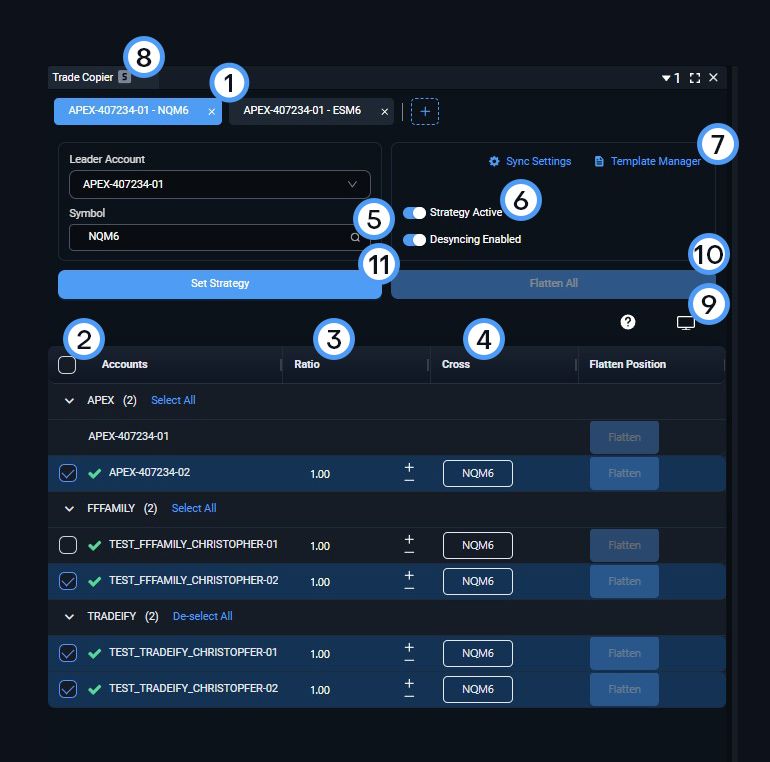The width and height of the screenshot is (770, 762).
Task: Increase ratio for TEST_FFFAMILY_CHRISTOPHER-01
Action: click(x=409, y=539)
